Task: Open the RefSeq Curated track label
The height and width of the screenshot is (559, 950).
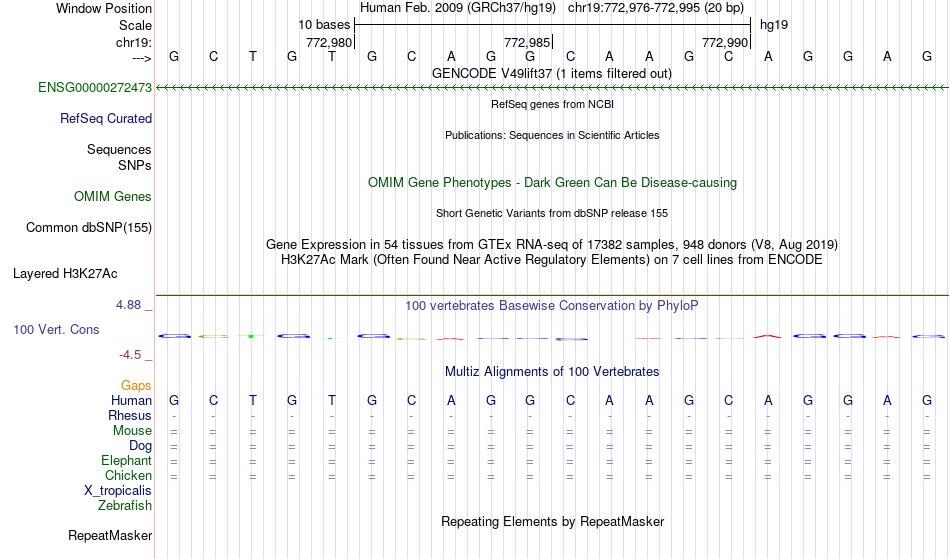Action: tap(105, 118)
